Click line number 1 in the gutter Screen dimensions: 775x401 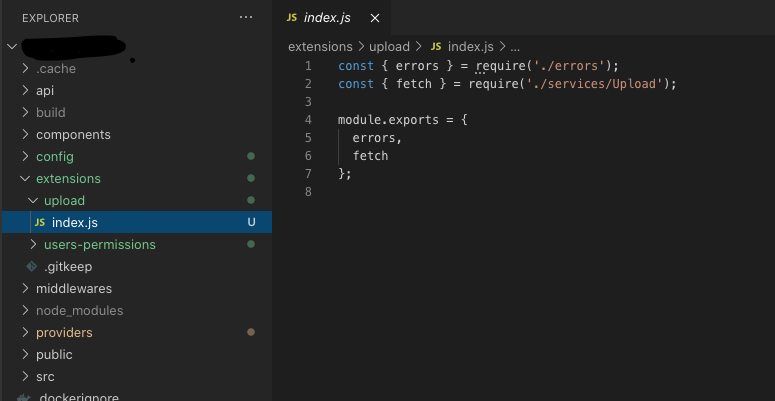tap(308, 66)
